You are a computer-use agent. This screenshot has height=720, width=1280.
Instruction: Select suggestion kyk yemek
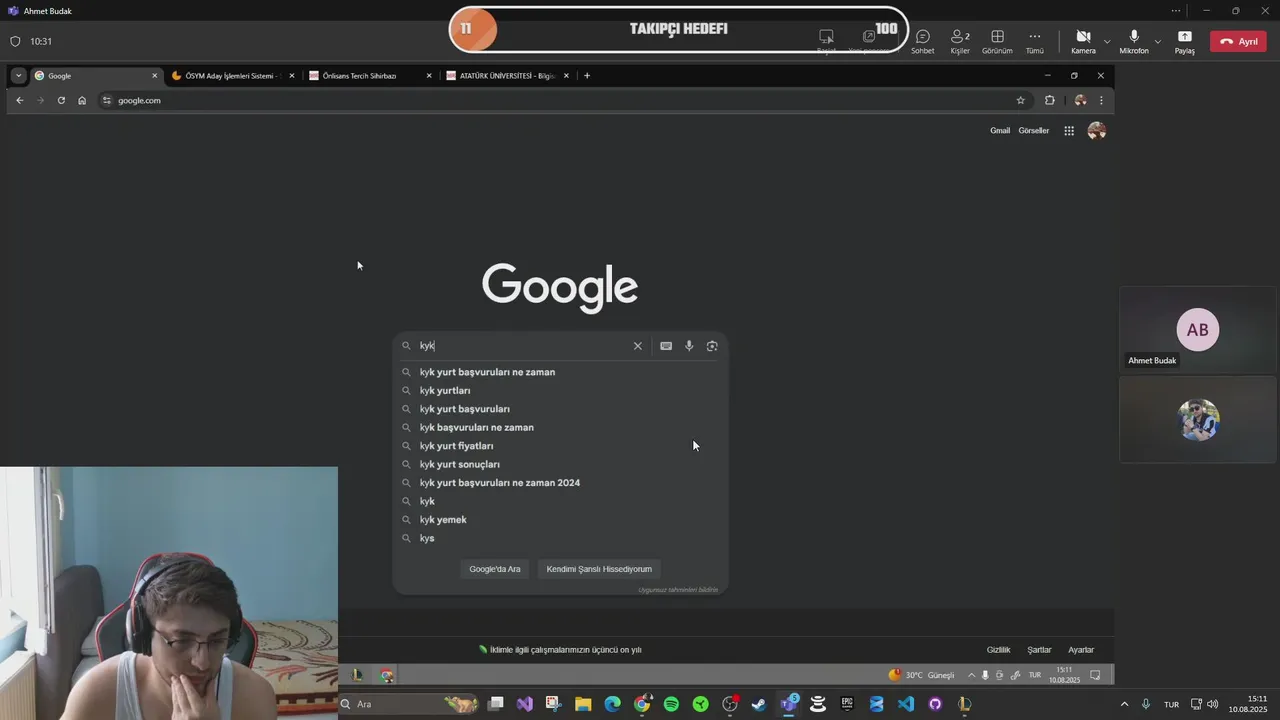(x=560, y=520)
